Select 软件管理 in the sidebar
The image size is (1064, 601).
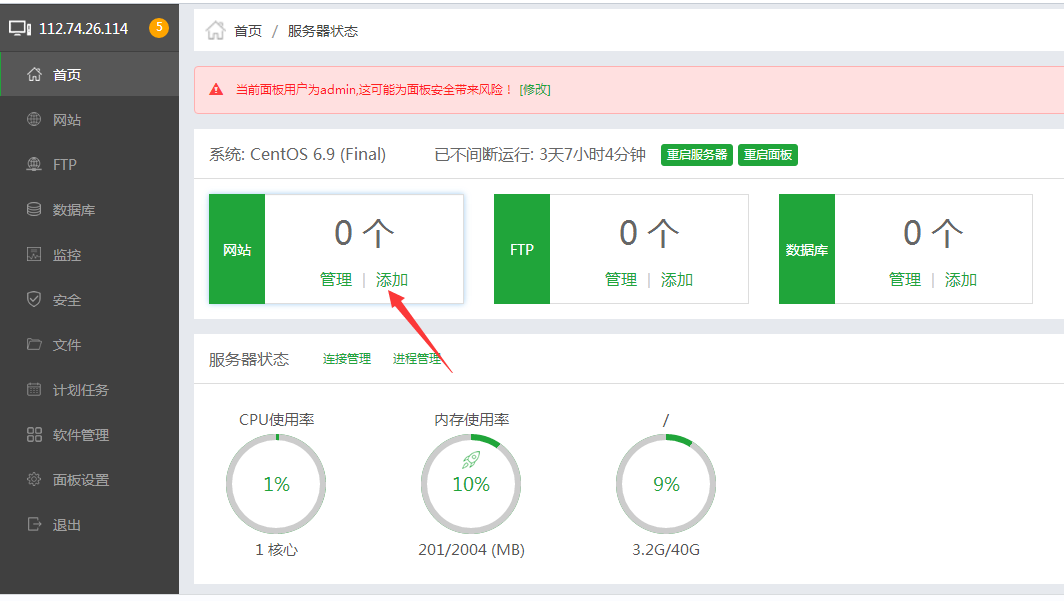(80, 435)
